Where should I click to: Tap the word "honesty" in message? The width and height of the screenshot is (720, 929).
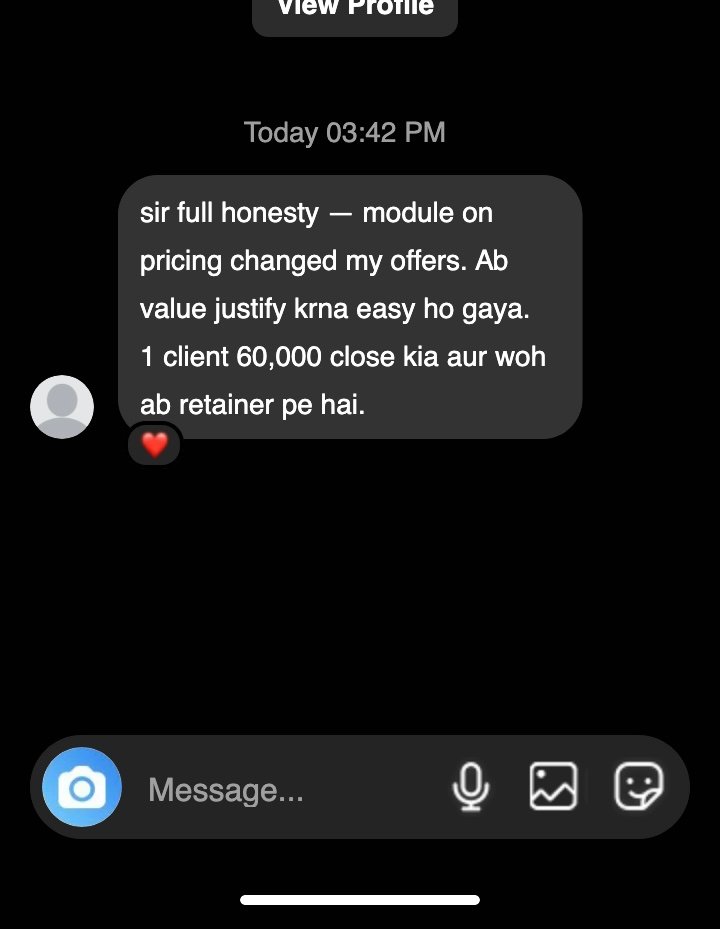coord(269,213)
